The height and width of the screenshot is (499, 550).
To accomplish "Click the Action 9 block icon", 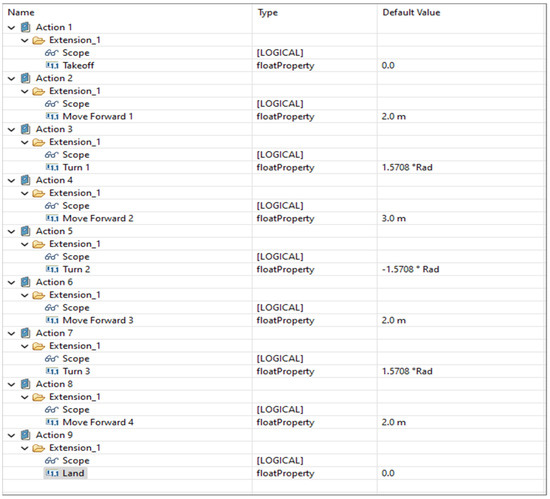I will point(26,435).
